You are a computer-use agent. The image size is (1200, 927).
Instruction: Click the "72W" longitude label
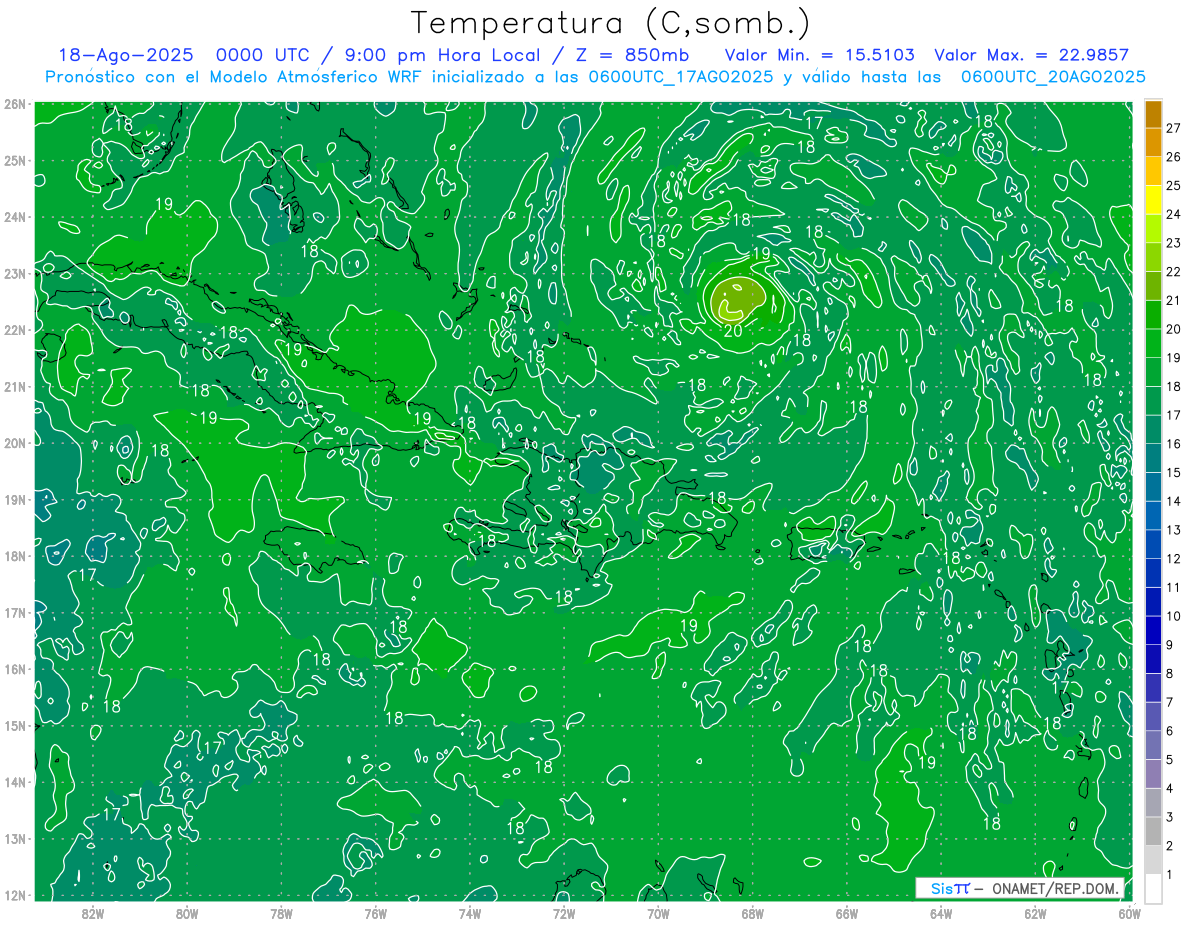coord(564,913)
